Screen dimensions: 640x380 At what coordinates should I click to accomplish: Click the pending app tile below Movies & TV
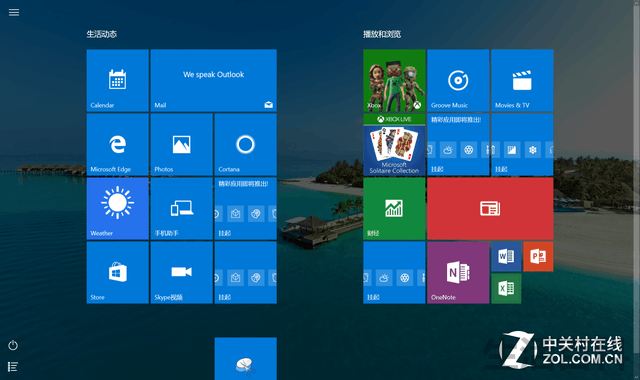point(522,144)
